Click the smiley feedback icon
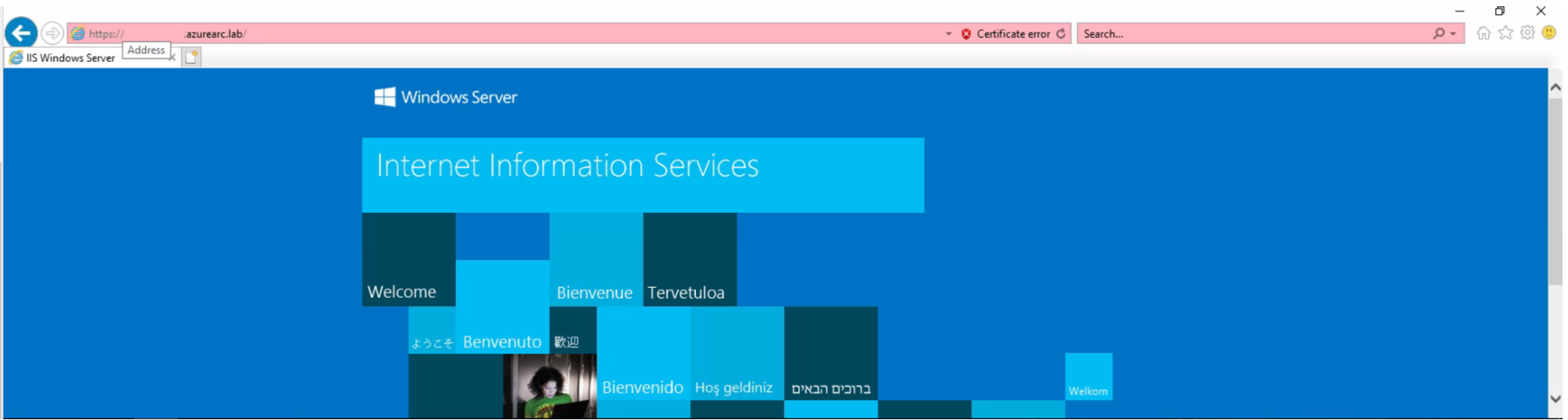 [x=1549, y=32]
